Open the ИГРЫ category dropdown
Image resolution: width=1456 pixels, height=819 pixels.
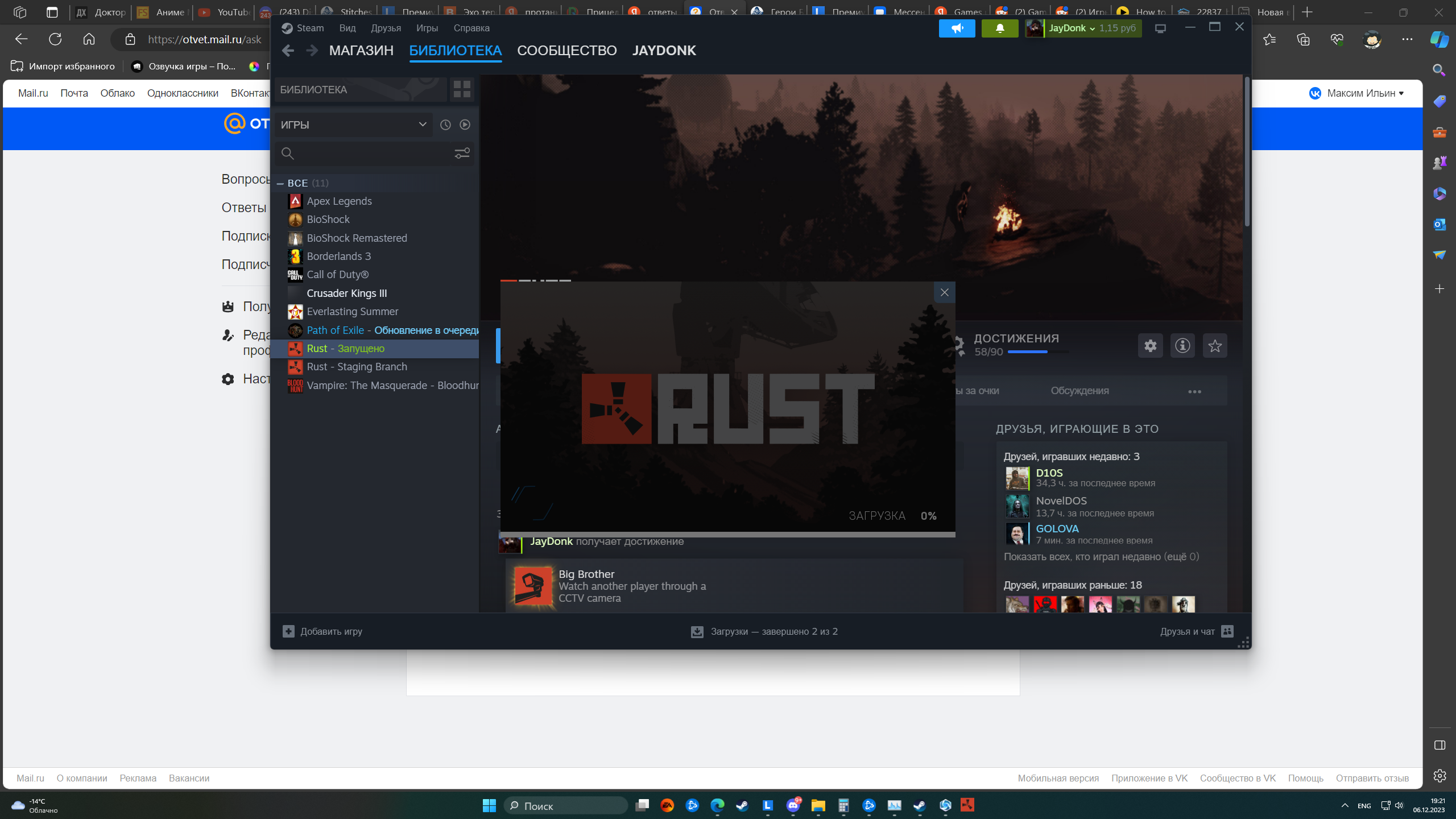point(353,125)
